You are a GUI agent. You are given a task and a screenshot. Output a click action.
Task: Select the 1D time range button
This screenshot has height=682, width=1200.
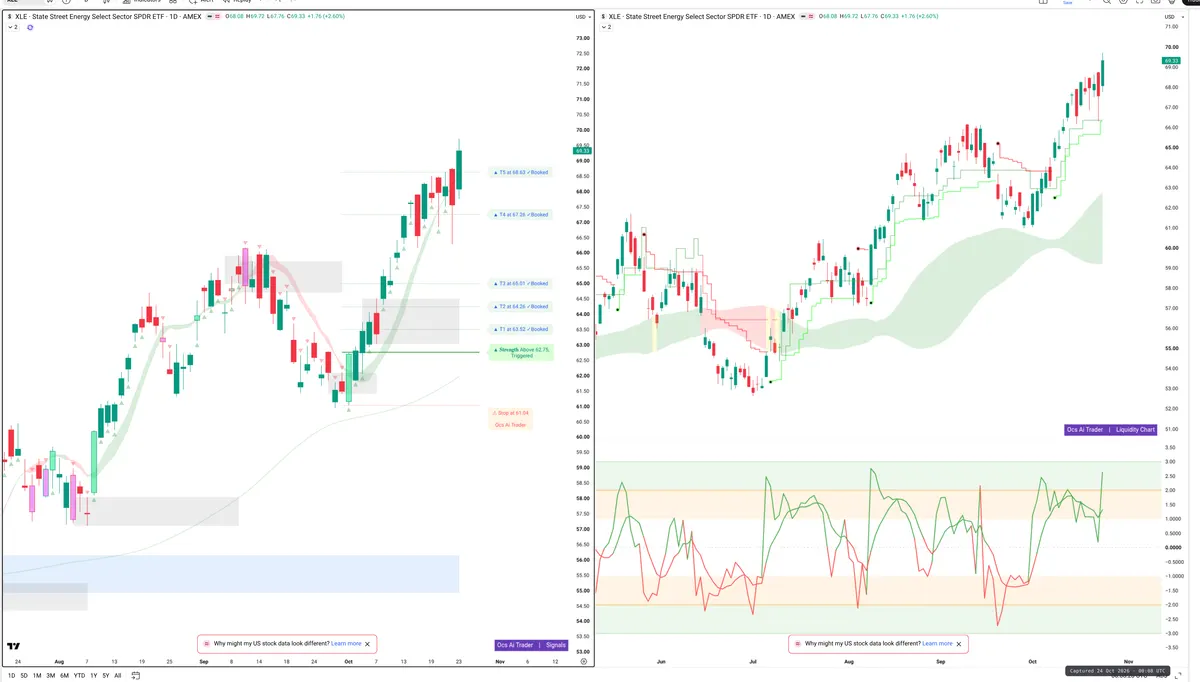[x=11, y=675]
